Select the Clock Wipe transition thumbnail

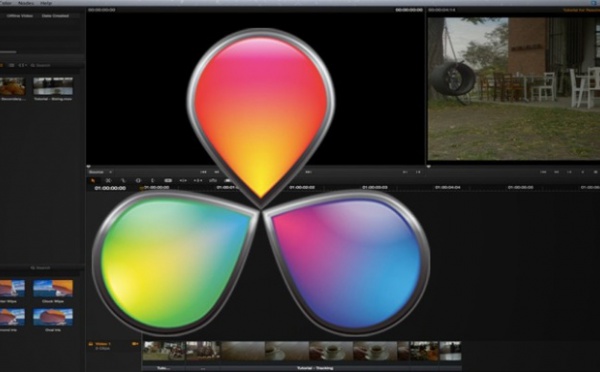point(53,288)
